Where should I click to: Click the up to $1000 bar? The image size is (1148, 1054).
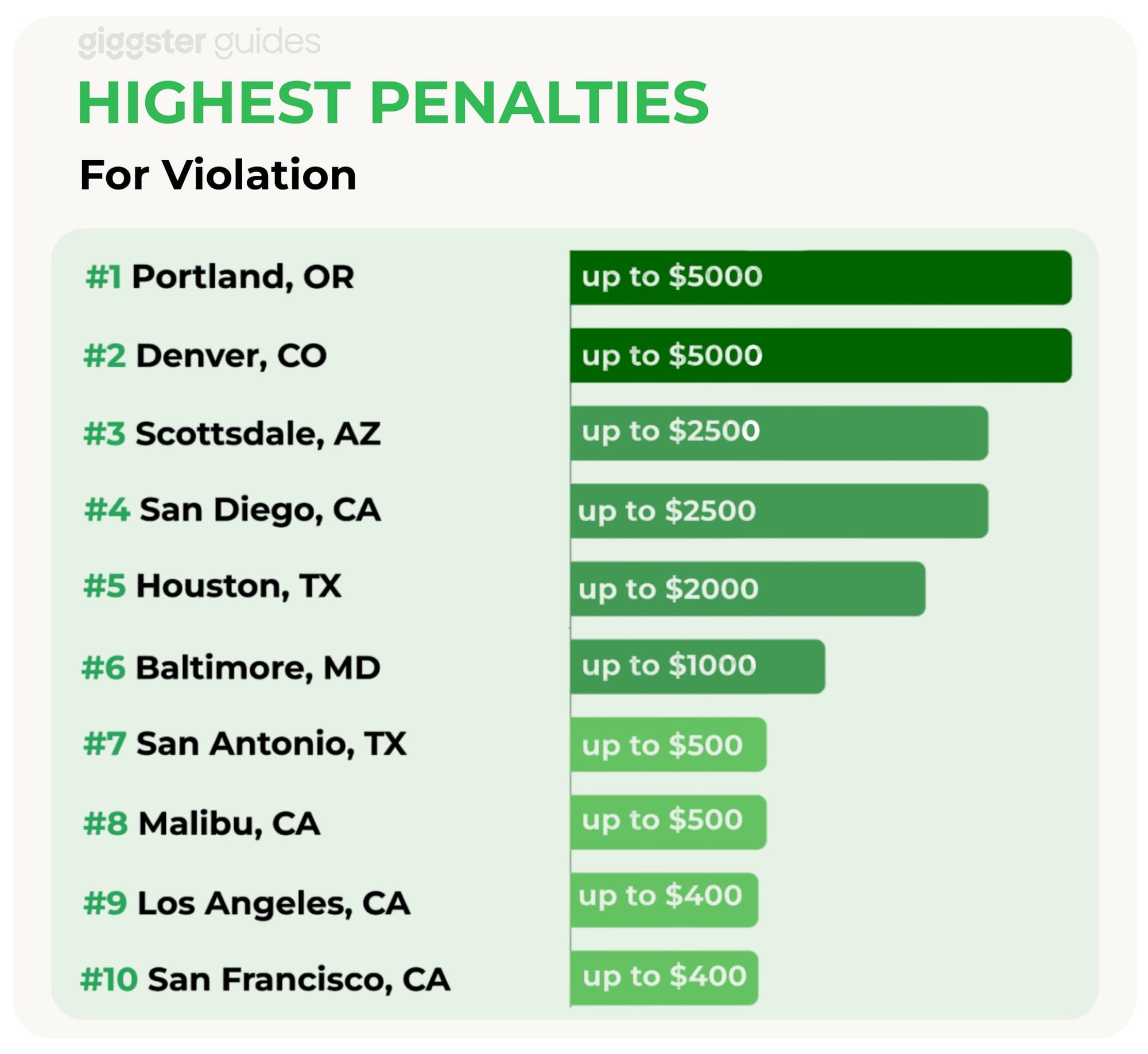697,666
